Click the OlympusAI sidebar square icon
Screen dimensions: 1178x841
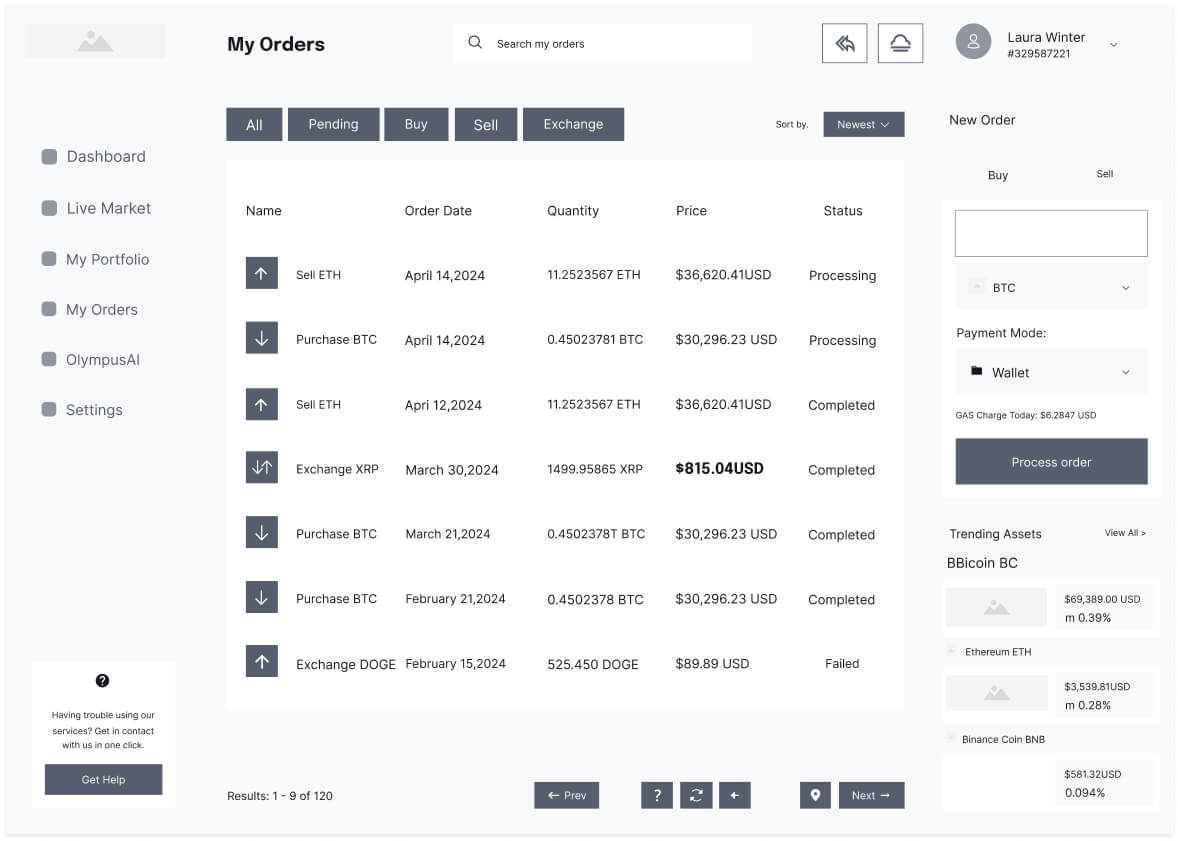pos(49,359)
